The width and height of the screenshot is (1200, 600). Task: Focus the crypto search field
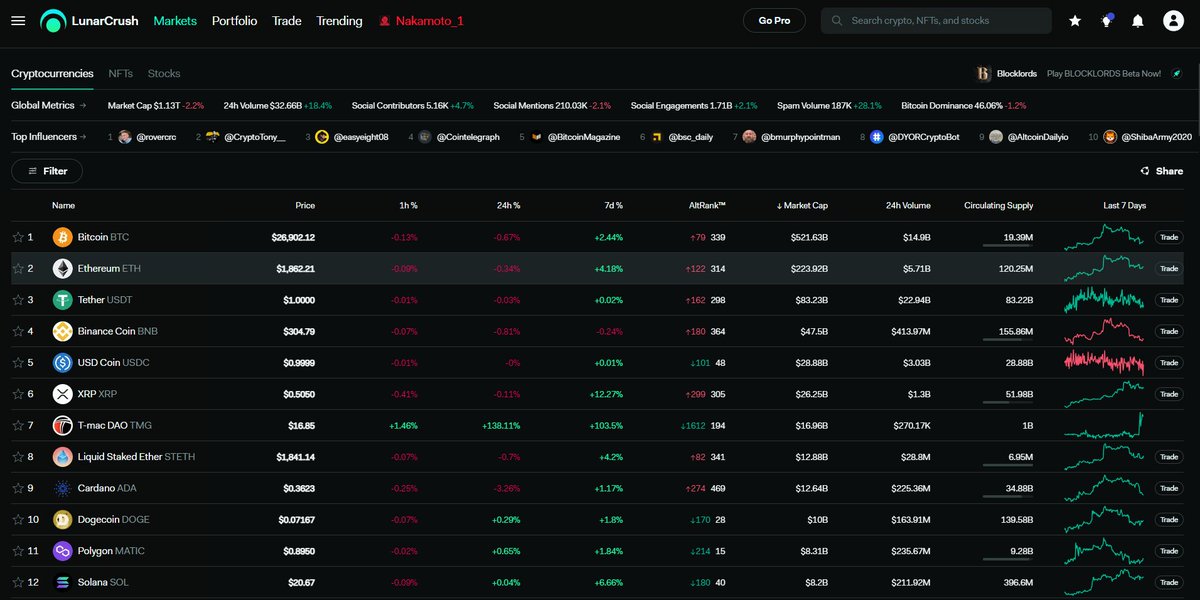(x=936, y=20)
